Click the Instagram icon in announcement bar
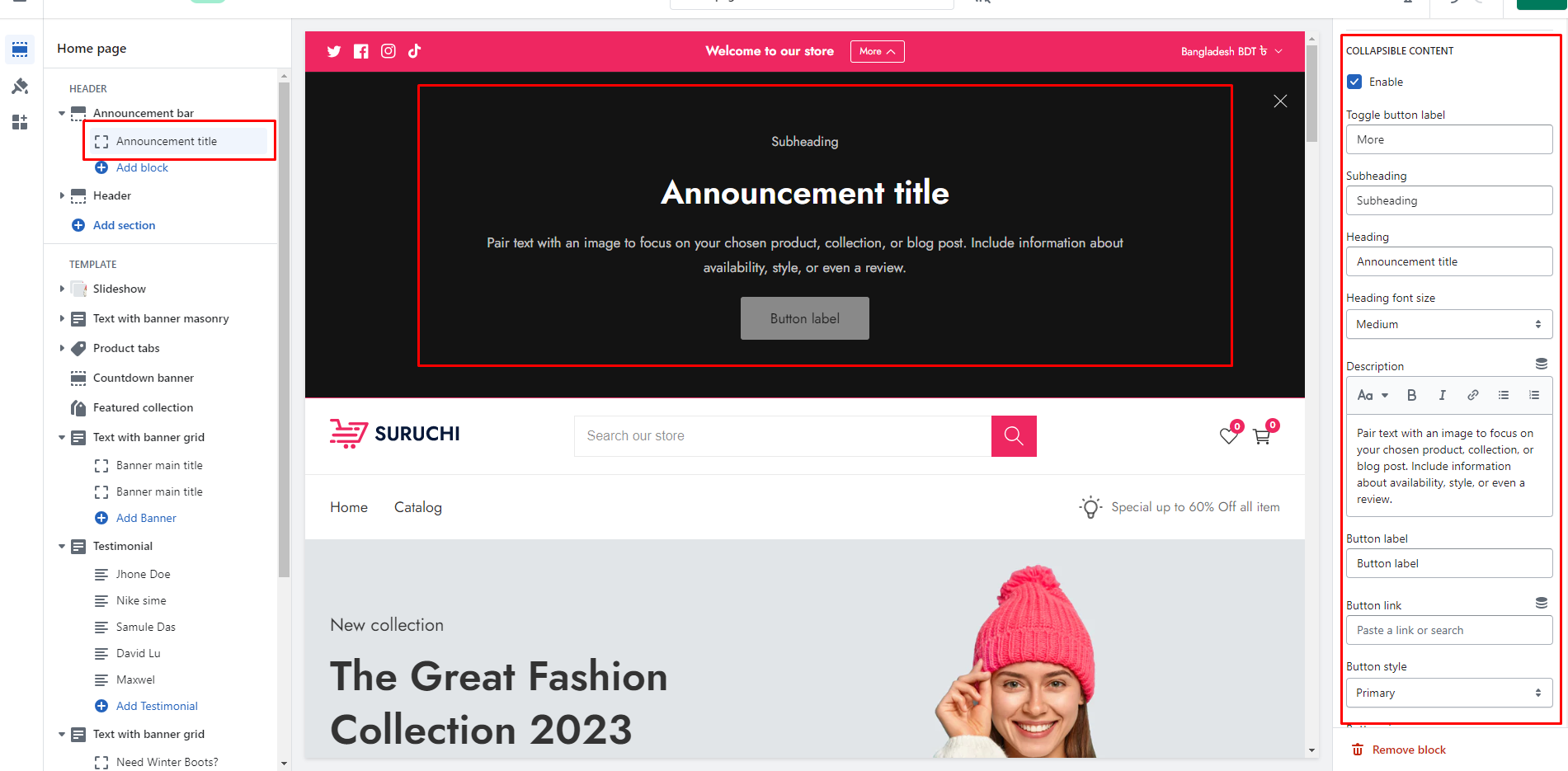The width and height of the screenshot is (1568, 771). tap(388, 51)
